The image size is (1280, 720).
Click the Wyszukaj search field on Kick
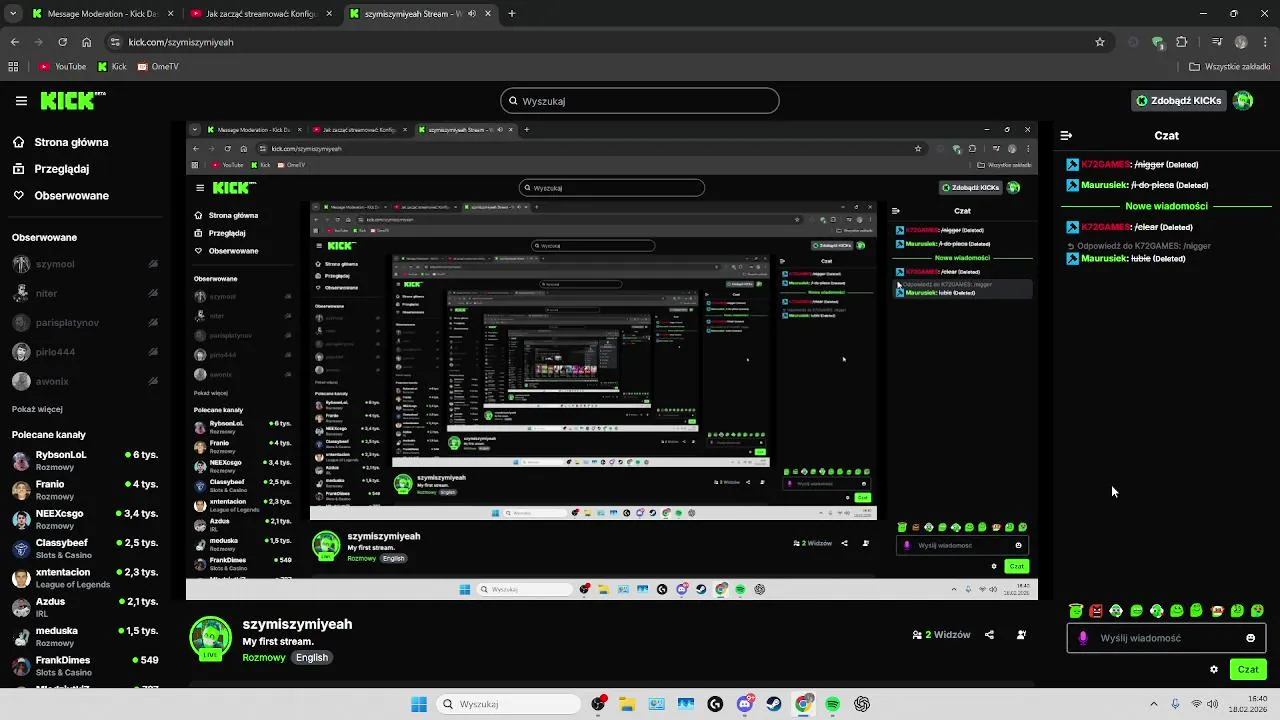coord(640,101)
